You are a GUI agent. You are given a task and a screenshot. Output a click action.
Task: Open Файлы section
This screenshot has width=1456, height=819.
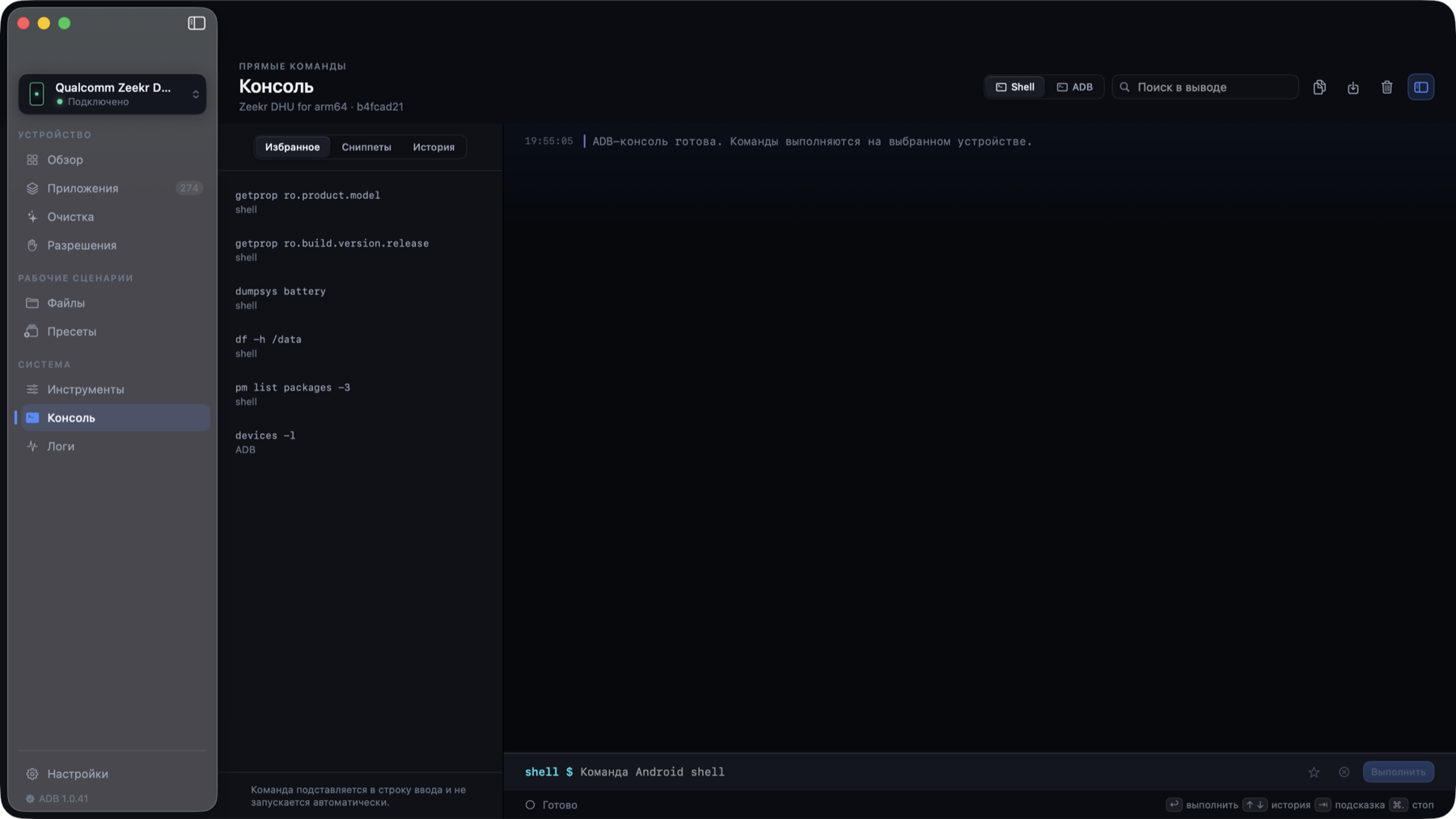(x=112, y=303)
